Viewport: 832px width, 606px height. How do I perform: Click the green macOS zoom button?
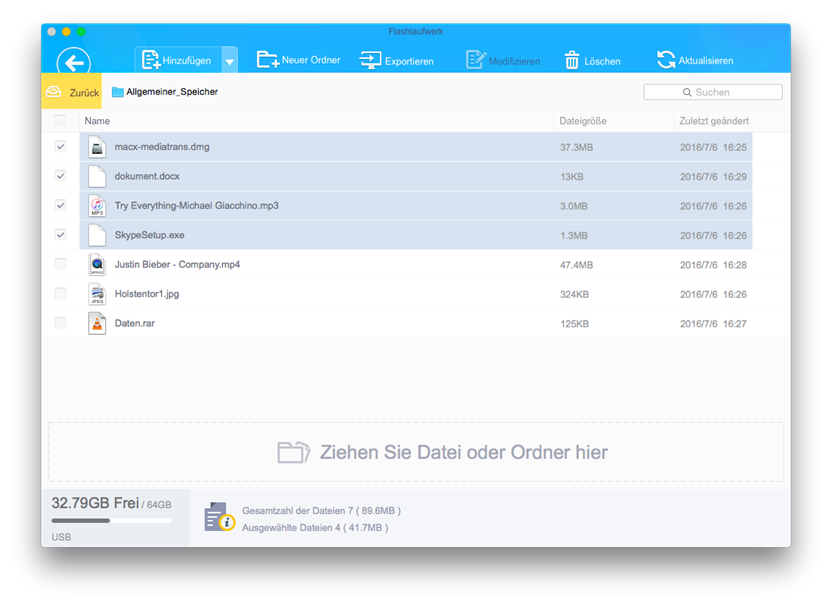pyautogui.click(x=81, y=31)
